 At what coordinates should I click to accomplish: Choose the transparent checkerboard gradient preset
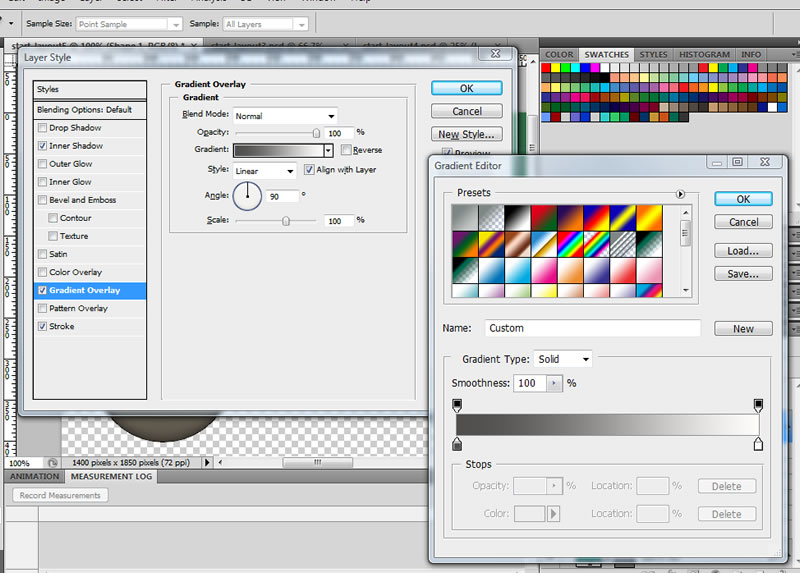pos(491,218)
